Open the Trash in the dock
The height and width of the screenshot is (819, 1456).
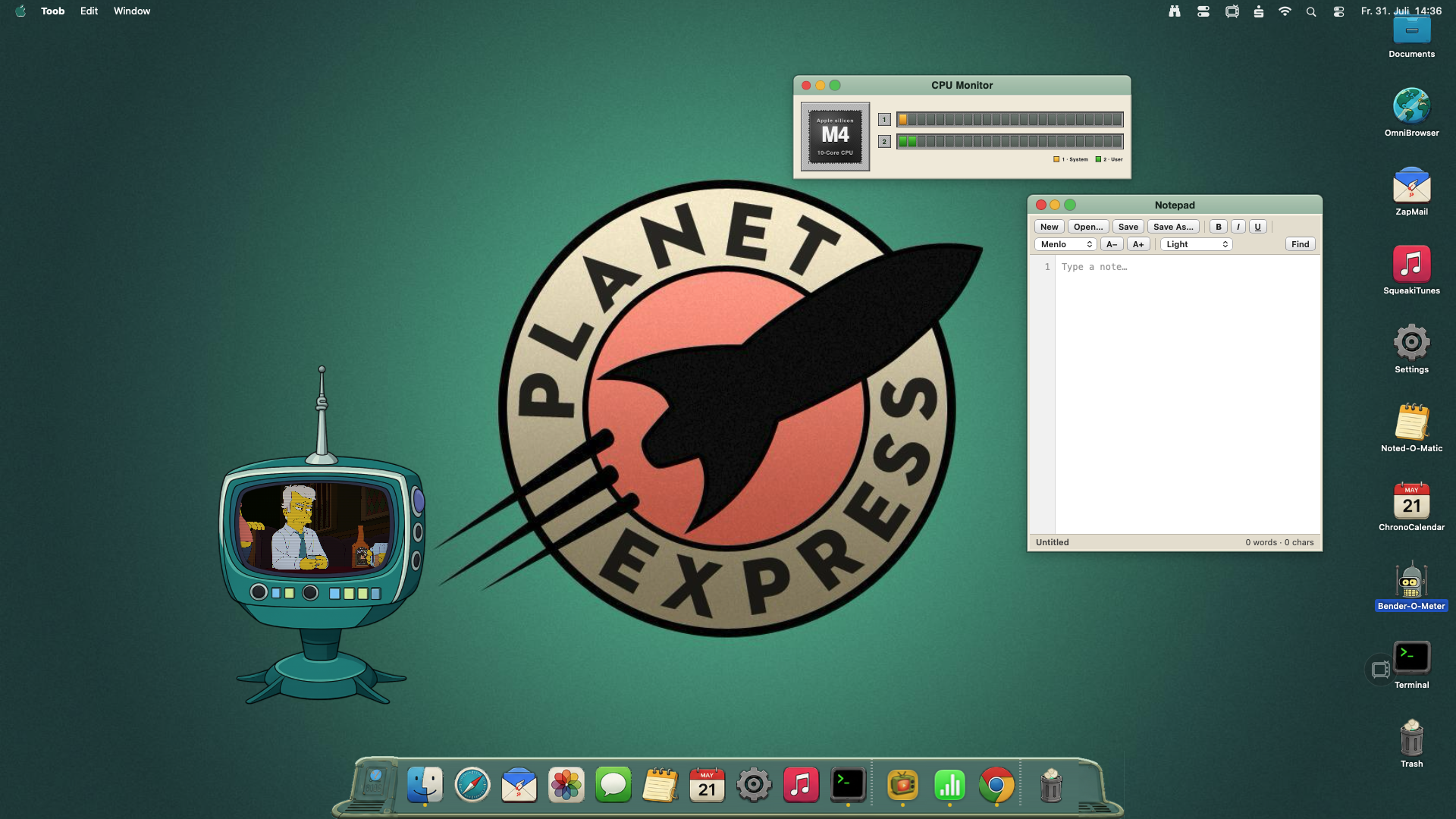[x=1051, y=785]
